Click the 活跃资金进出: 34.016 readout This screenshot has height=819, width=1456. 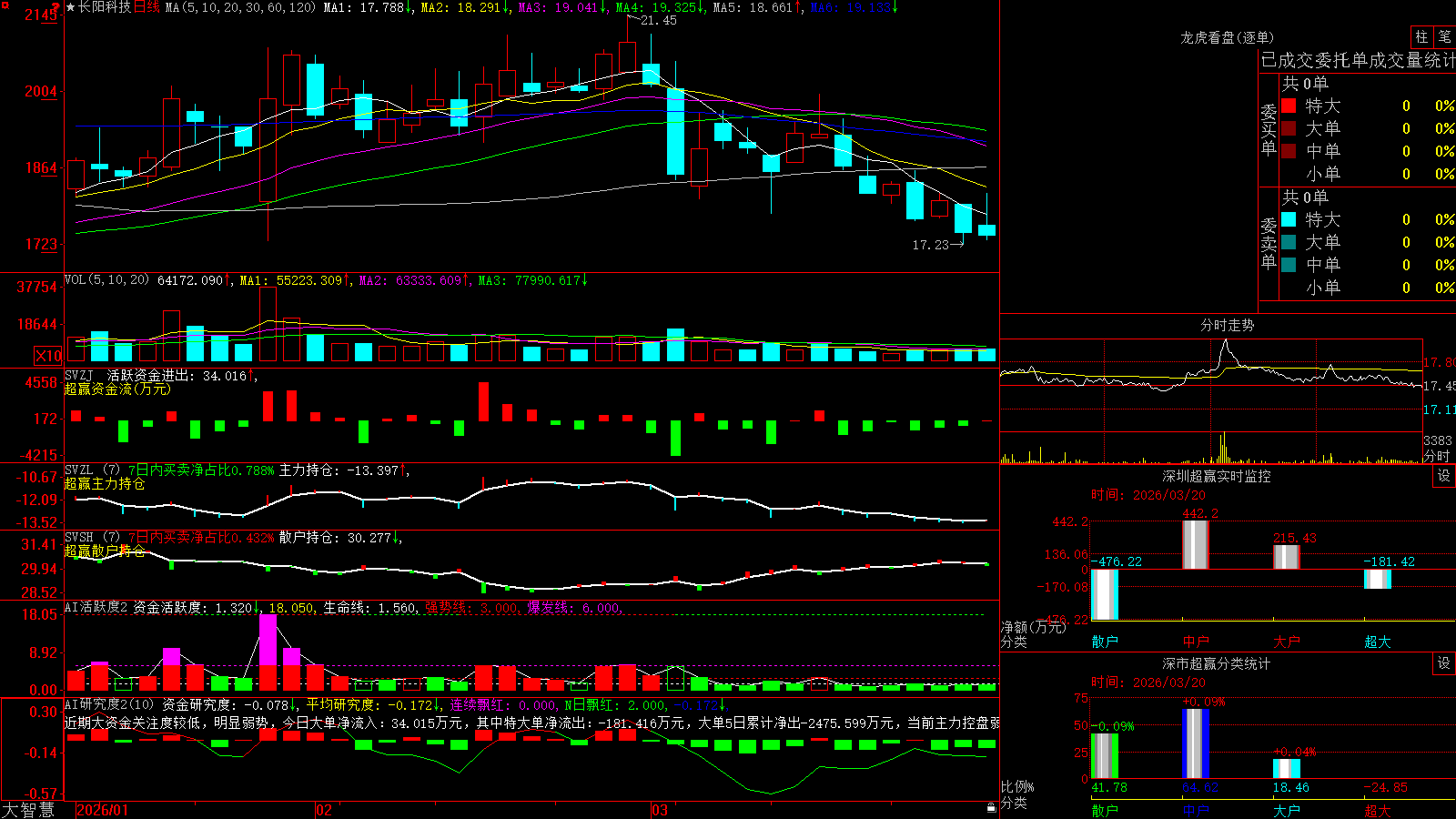pos(177,376)
